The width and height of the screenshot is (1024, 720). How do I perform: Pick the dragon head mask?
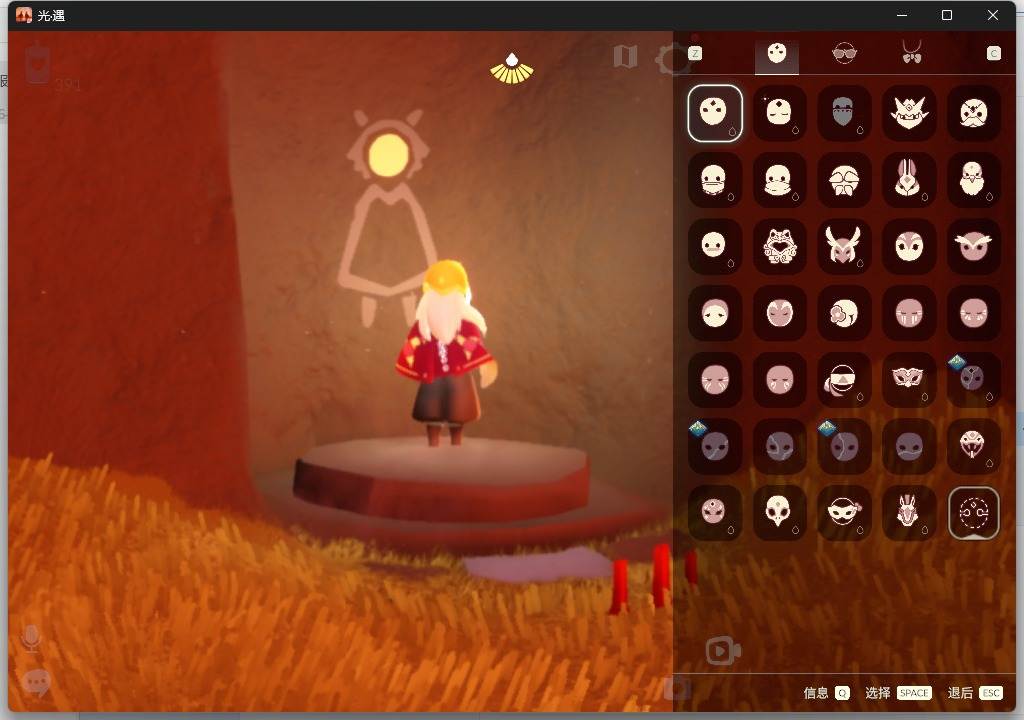(x=908, y=513)
